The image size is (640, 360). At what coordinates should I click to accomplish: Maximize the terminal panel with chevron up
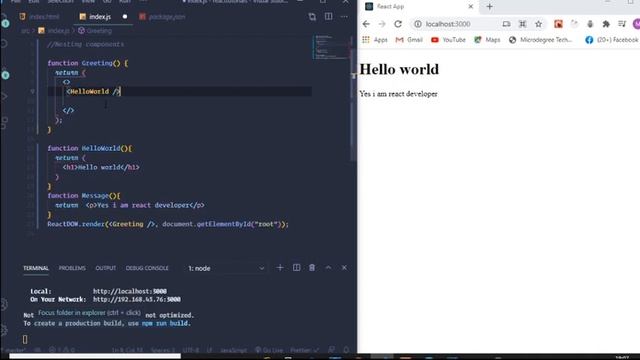click(x=329, y=268)
